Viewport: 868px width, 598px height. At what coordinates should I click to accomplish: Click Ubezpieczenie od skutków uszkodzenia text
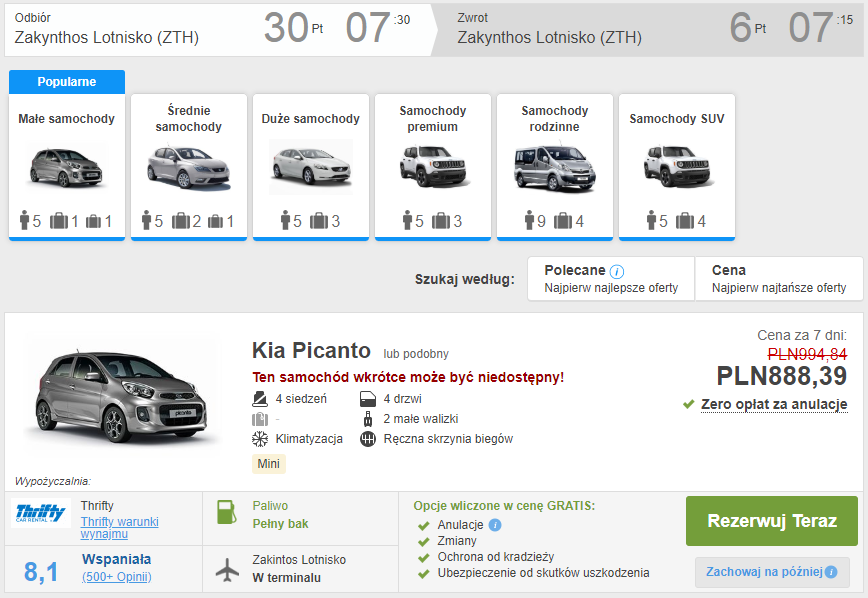(543, 573)
